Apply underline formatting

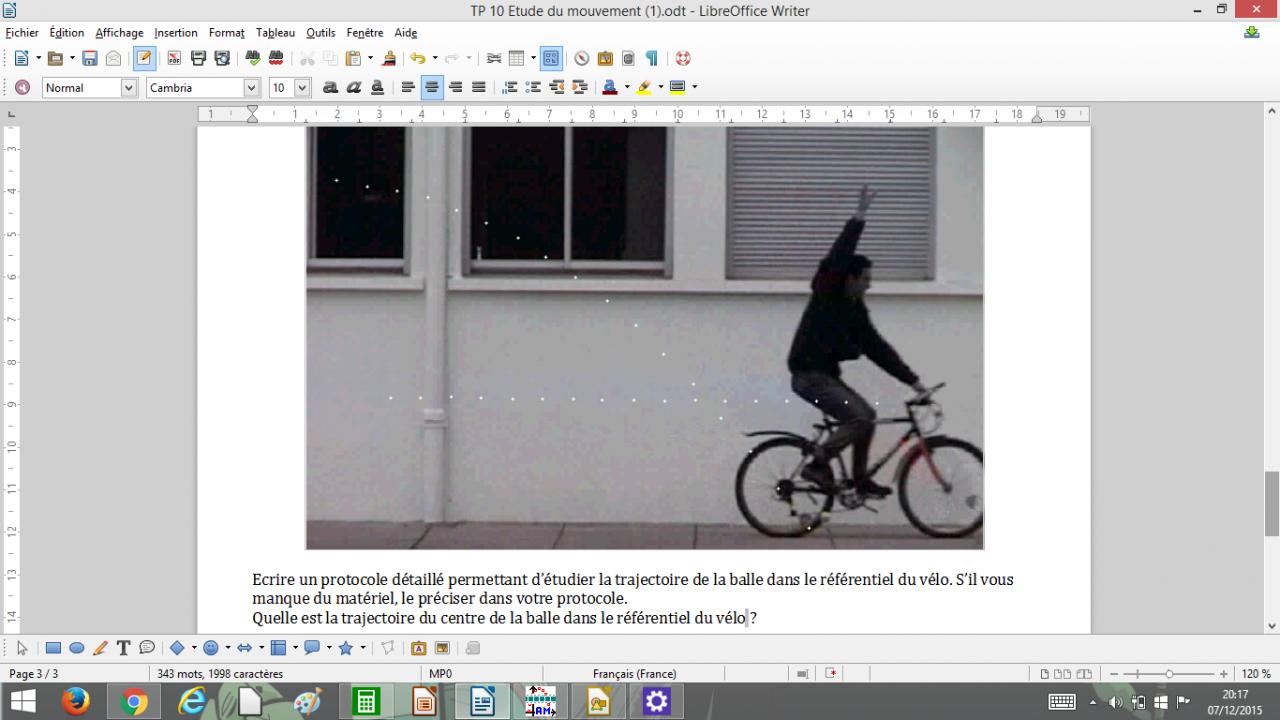tap(378, 88)
